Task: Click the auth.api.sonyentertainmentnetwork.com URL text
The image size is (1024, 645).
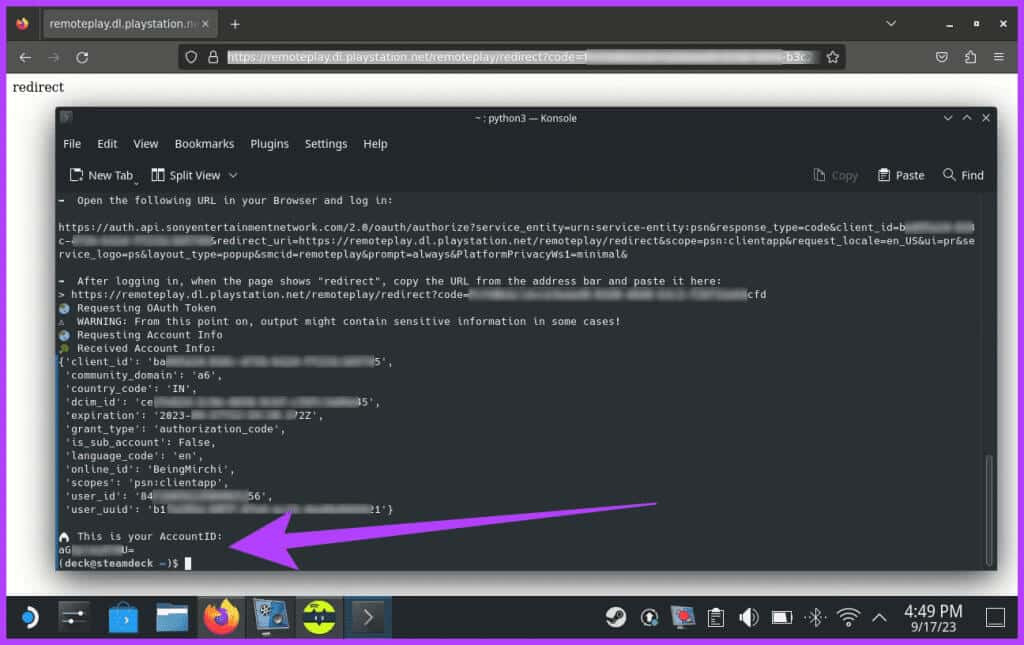Action: coord(516,240)
